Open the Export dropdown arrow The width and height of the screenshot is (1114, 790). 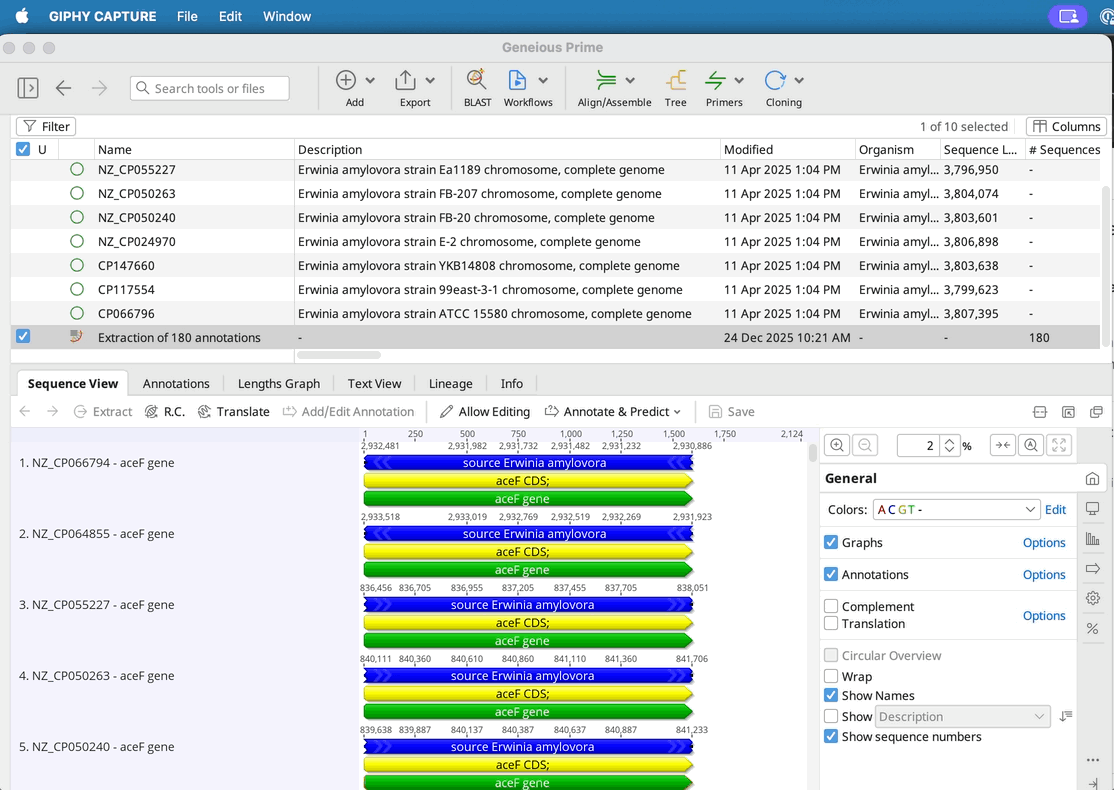pos(430,81)
